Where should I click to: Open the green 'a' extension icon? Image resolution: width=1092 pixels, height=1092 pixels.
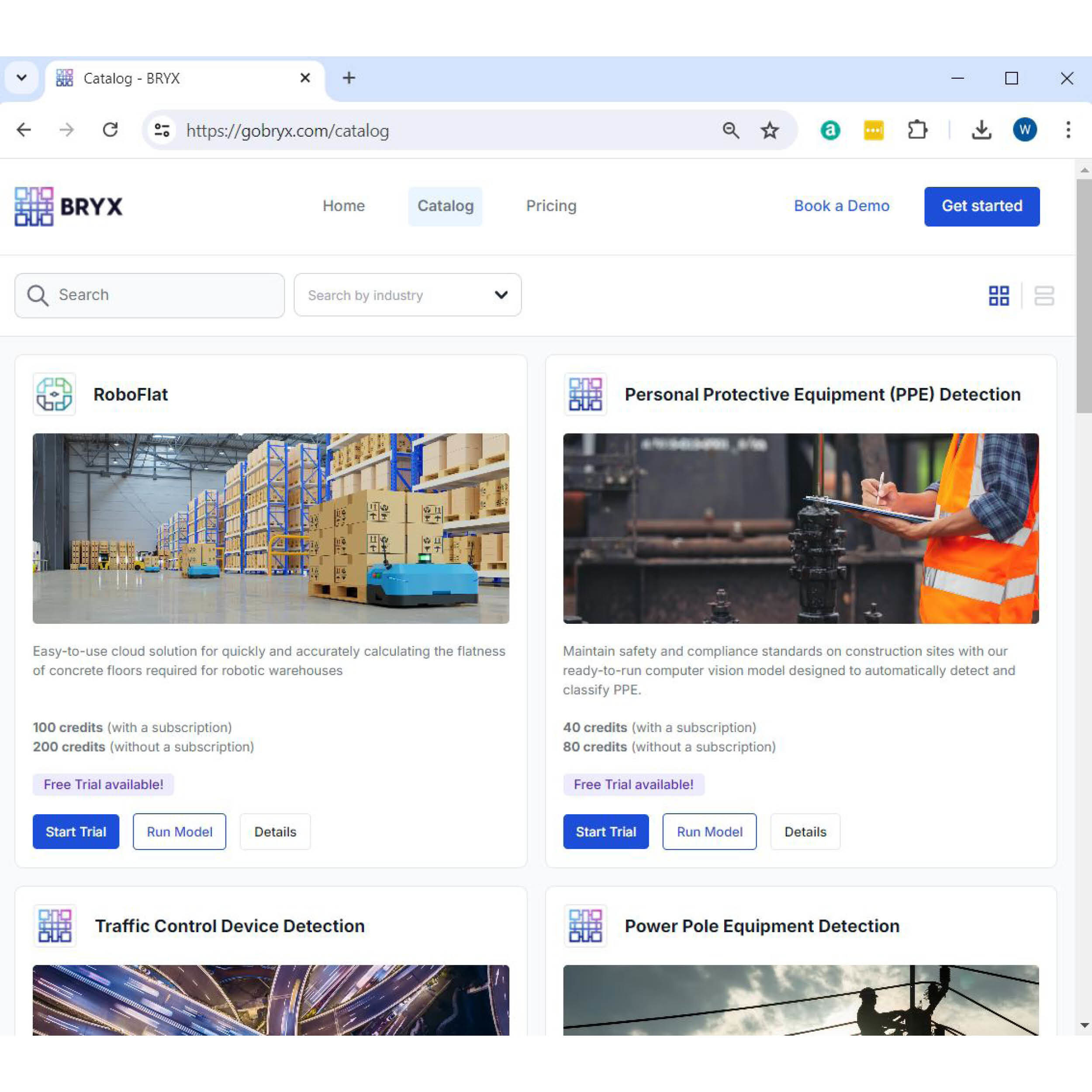(x=830, y=131)
